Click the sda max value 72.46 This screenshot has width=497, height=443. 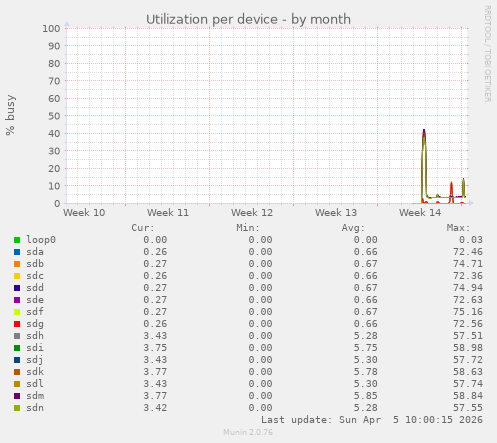(x=468, y=252)
